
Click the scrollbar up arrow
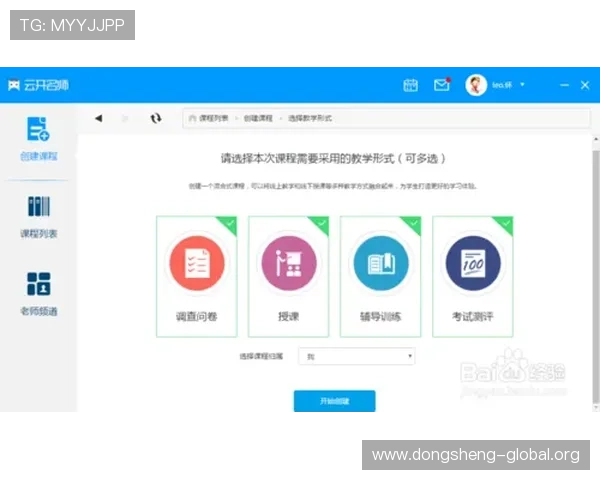596,140
